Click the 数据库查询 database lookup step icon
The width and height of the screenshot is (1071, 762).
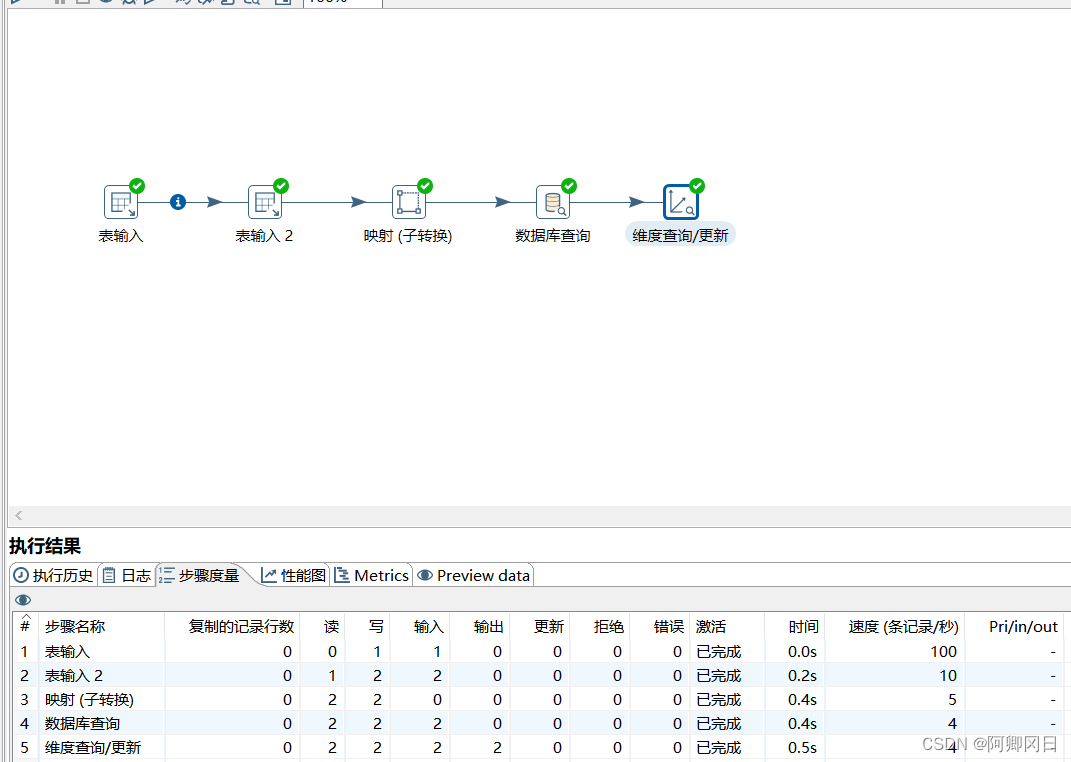click(x=553, y=202)
